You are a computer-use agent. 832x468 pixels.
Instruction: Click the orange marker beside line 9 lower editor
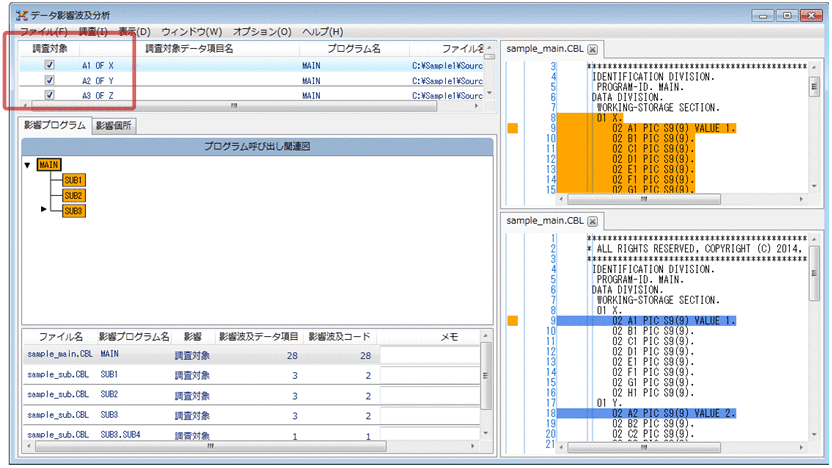(x=513, y=320)
